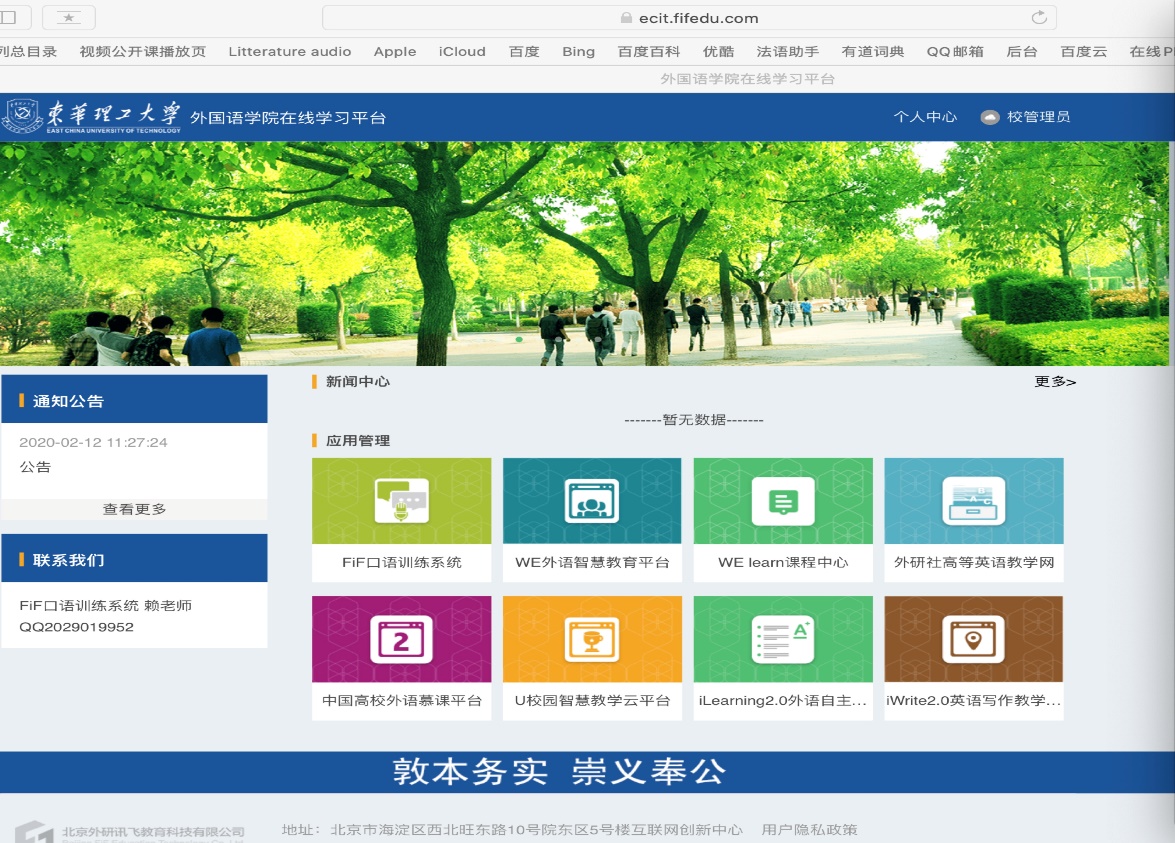Click 查看更多 under 通知公告
Image resolution: width=1175 pixels, height=843 pixels.
click(x=134, y=509)
